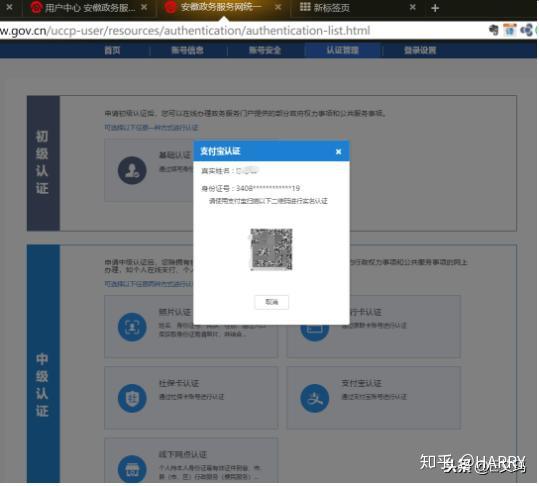Open the 线下网点认证 card title

coord(183,454)
